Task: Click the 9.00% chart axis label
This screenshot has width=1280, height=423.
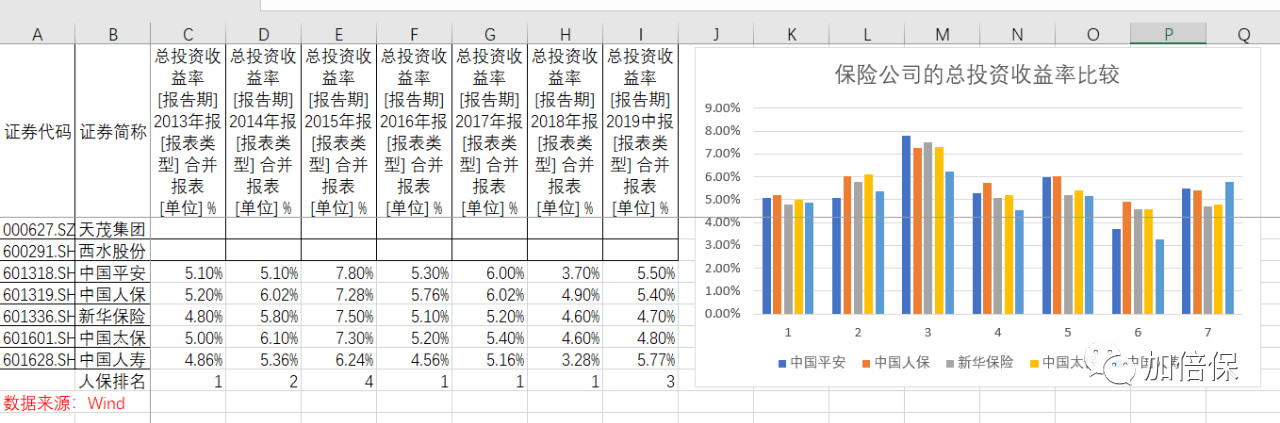Action: pos(721,107)
